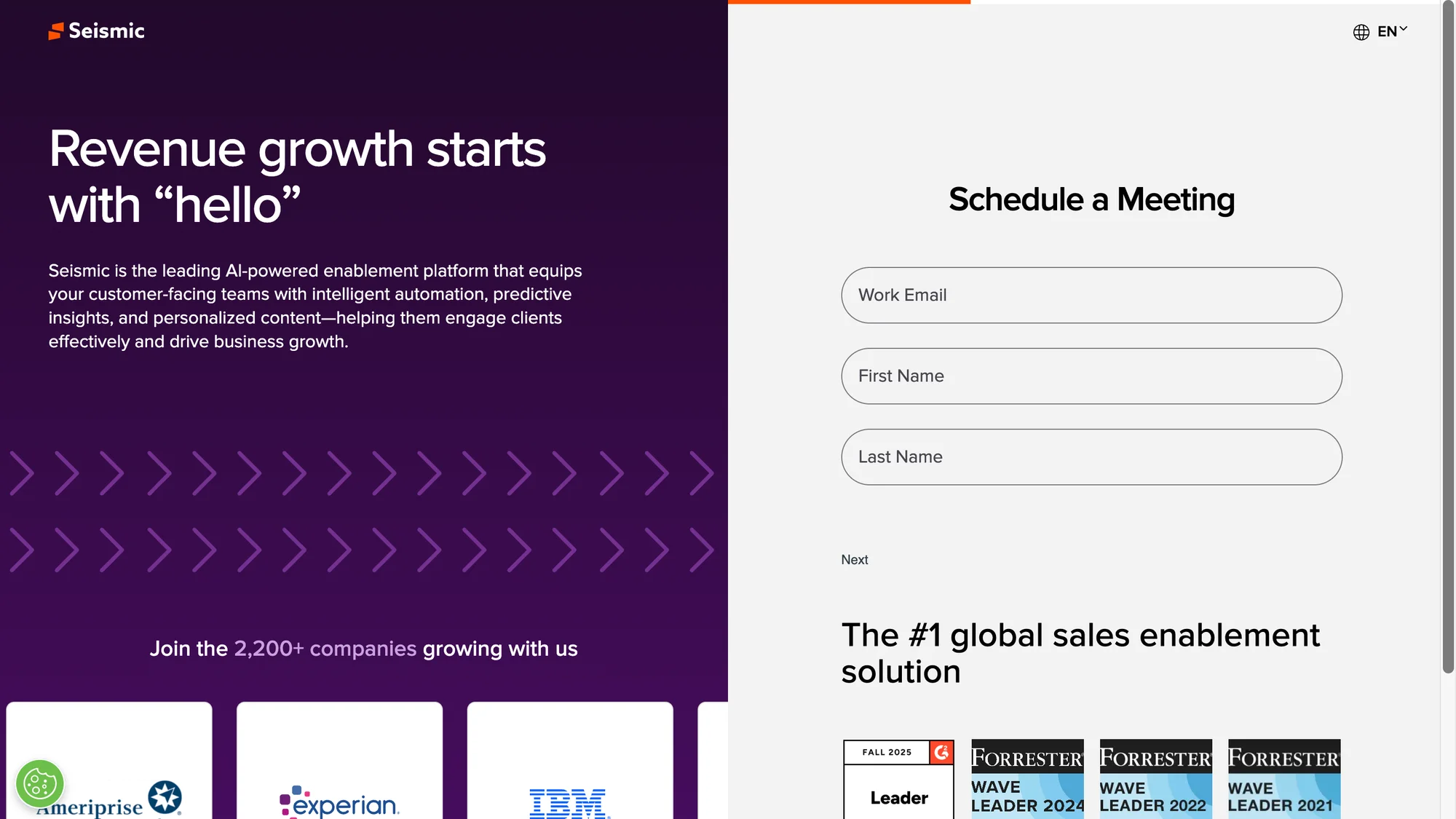
Task: Focus the Work Email field
Action: [x=1091, y=295]
